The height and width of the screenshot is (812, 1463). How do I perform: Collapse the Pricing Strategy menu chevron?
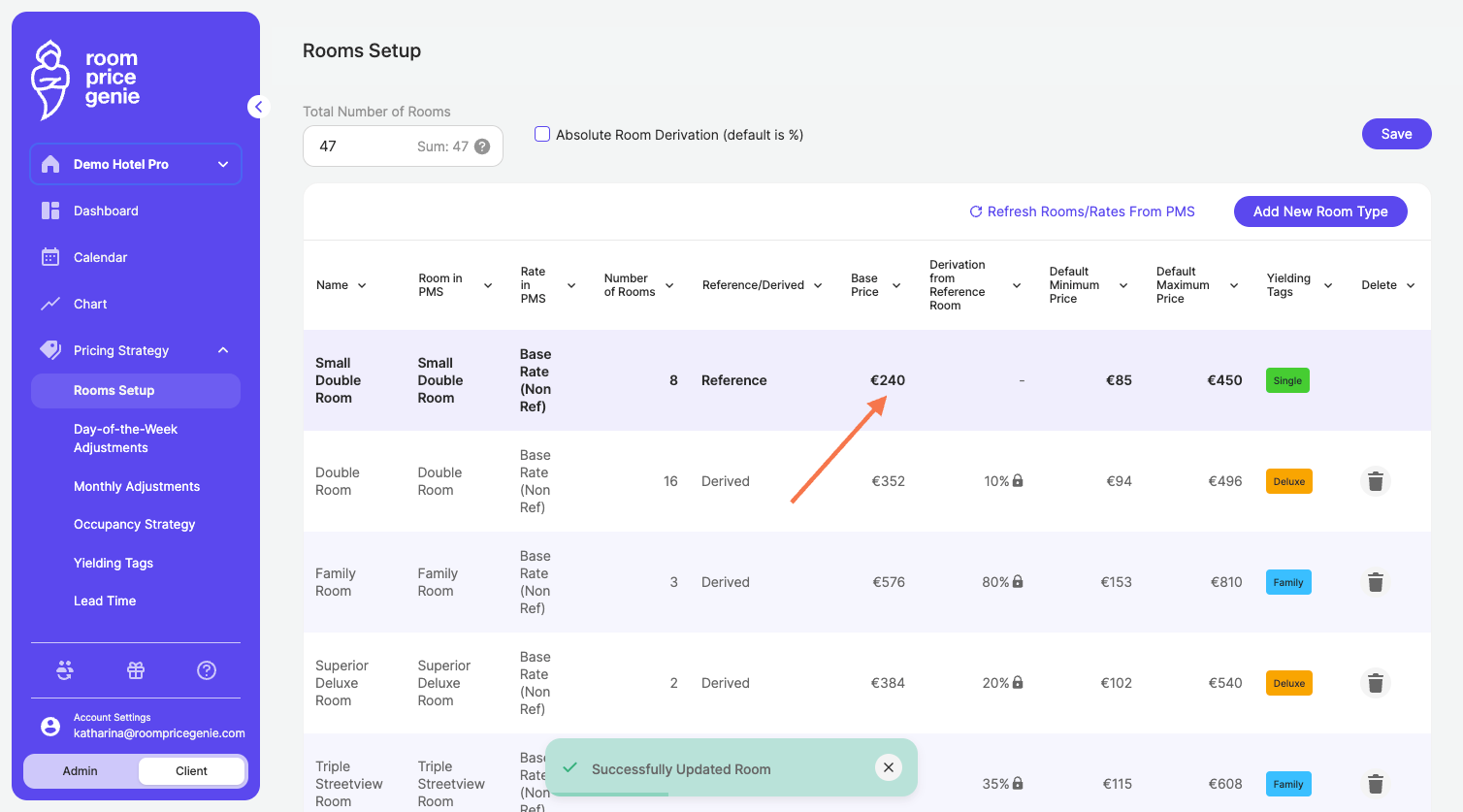coord(223,350)
